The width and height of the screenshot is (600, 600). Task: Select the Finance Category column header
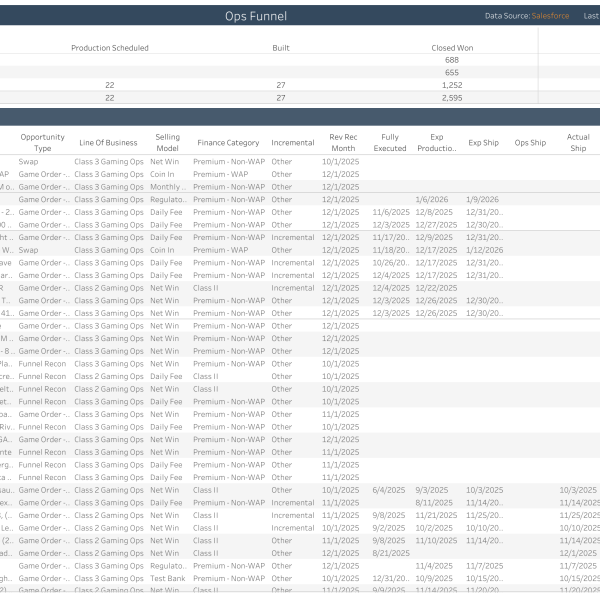click(228, 143)
